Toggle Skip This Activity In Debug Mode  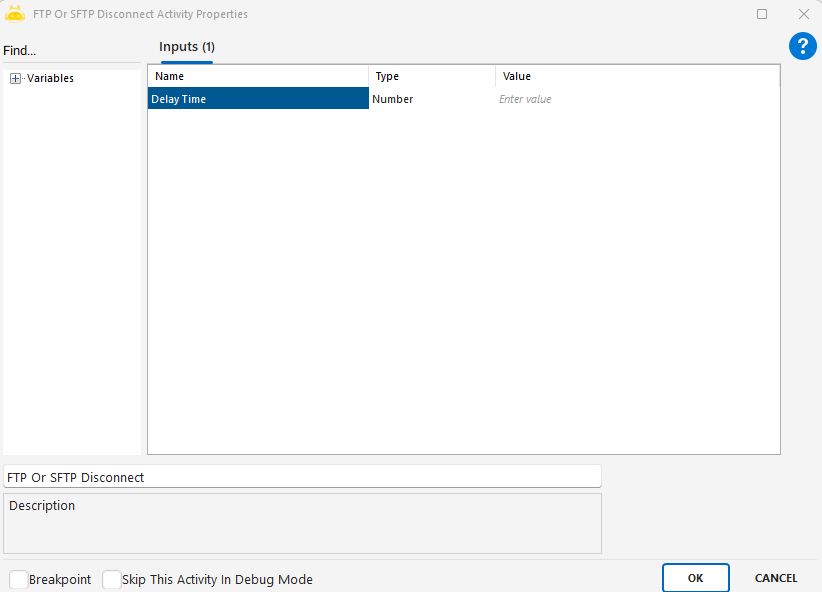pos(112,579)
